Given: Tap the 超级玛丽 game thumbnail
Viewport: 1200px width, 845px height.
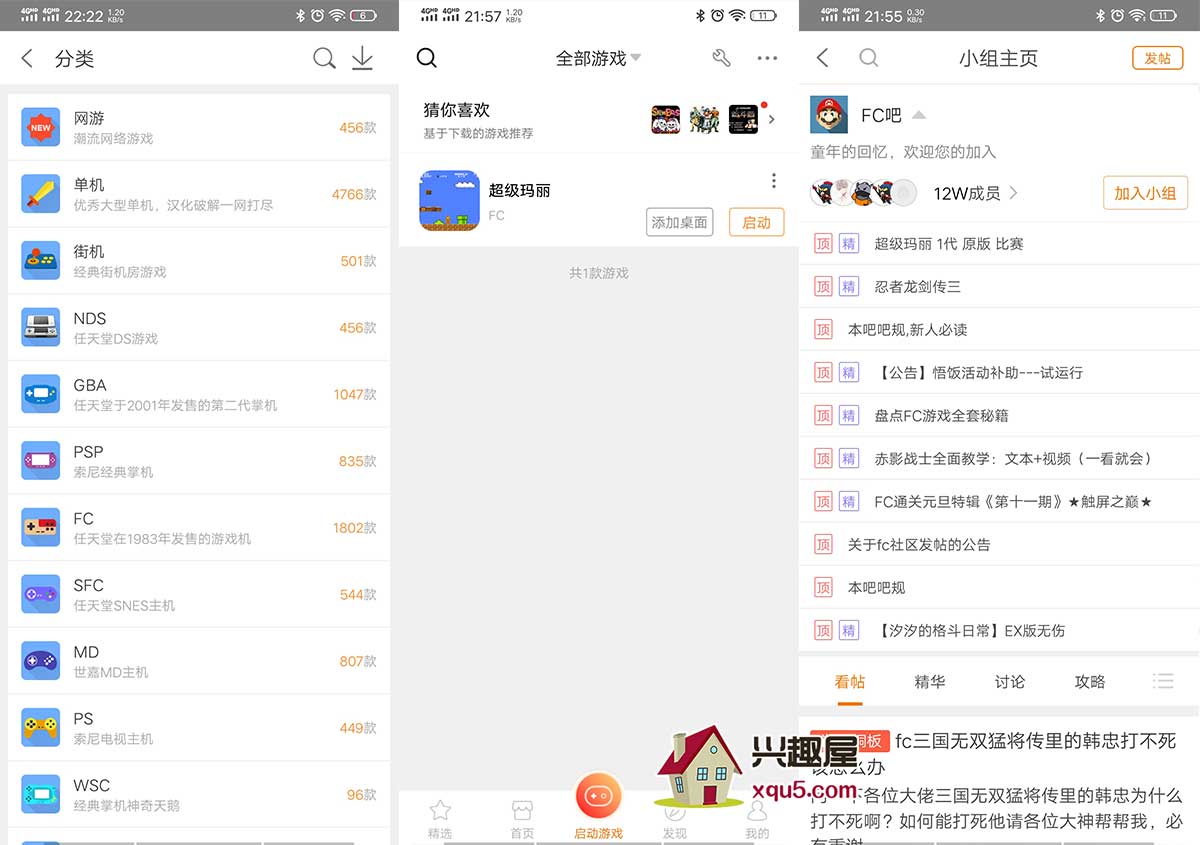Looking at the screenshot, I should click(x=449, y=200).
